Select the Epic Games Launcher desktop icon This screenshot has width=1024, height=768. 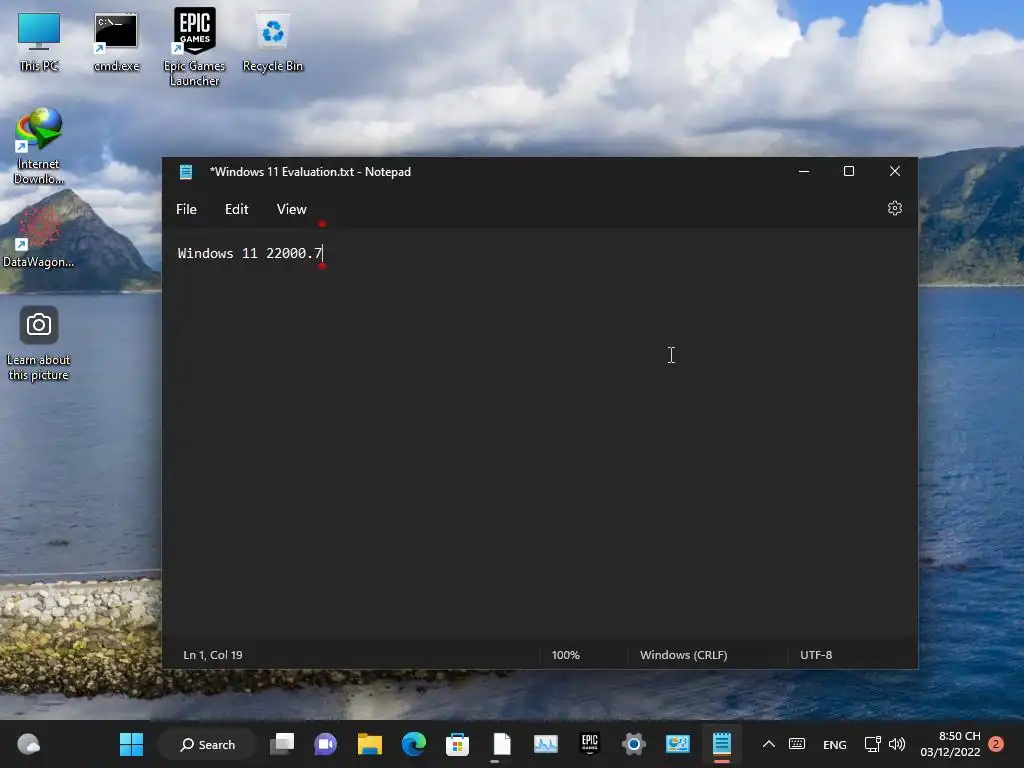195,47
